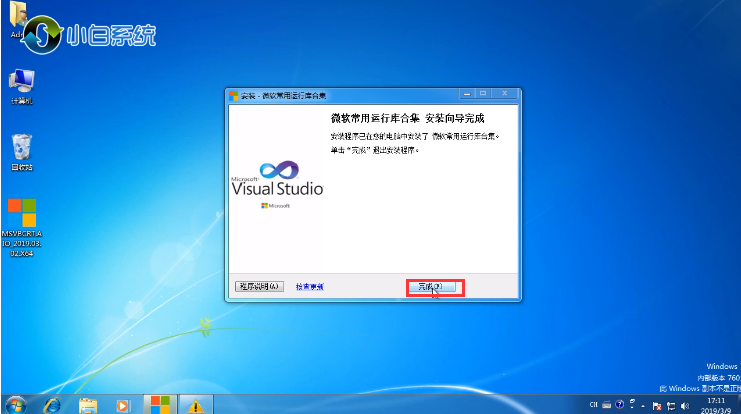Launch Internet Explorer from the taskbar
The width and height of the screenshot is (741, 414).
click(x=53, y=405)
